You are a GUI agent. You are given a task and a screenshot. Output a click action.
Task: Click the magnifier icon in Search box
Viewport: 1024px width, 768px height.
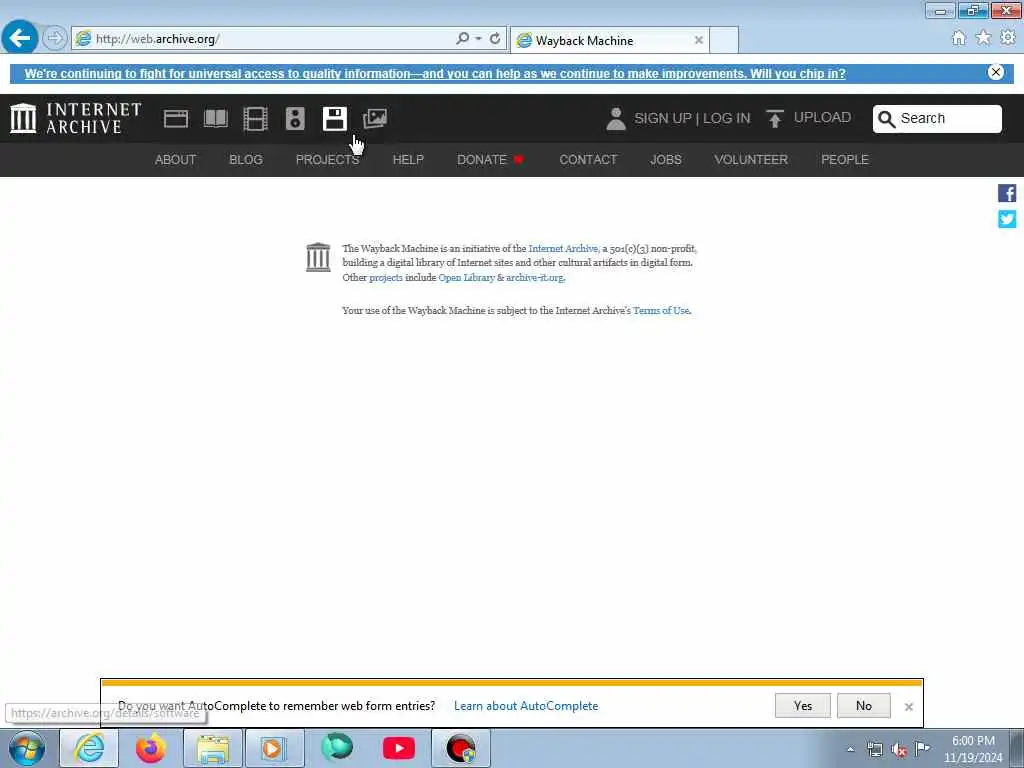coord(886,119)
